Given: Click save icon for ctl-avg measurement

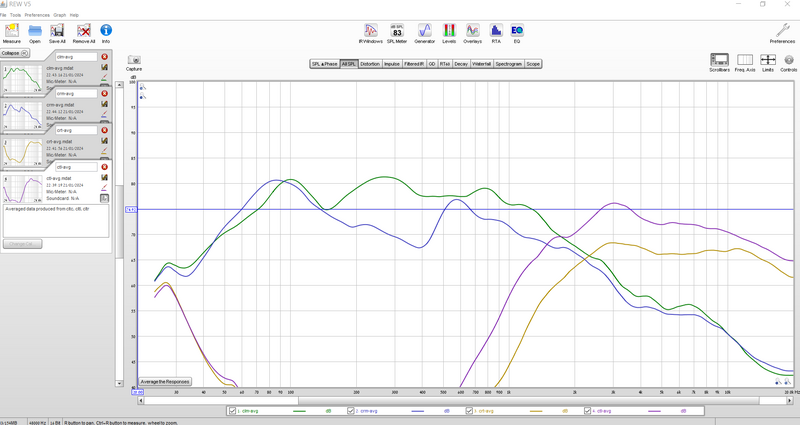Looking at the screenshot, I should coord(105,178).
